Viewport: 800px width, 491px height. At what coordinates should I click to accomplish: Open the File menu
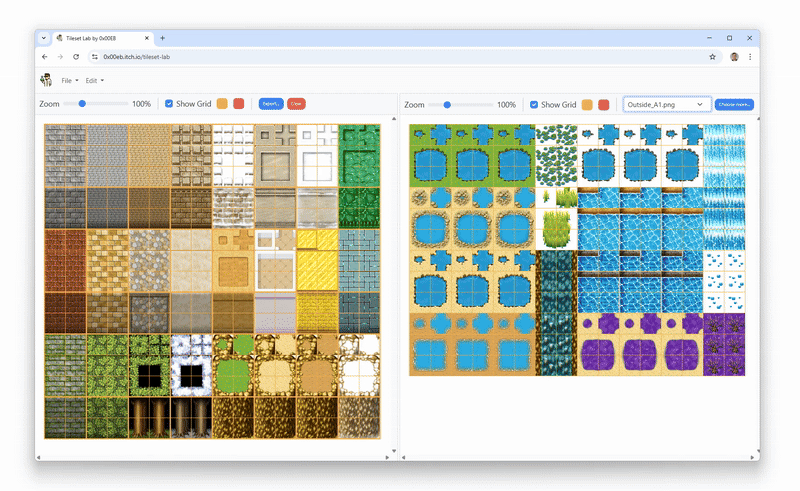(70, 81)
